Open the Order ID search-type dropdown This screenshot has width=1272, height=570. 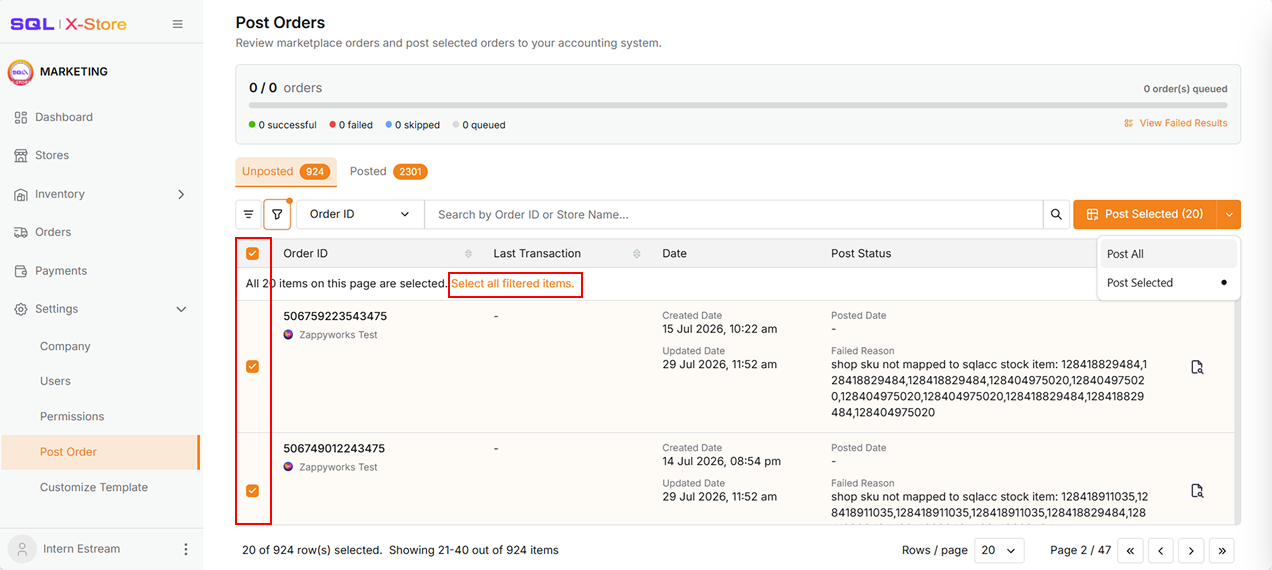pyautogui.click(x=360, y=214)
